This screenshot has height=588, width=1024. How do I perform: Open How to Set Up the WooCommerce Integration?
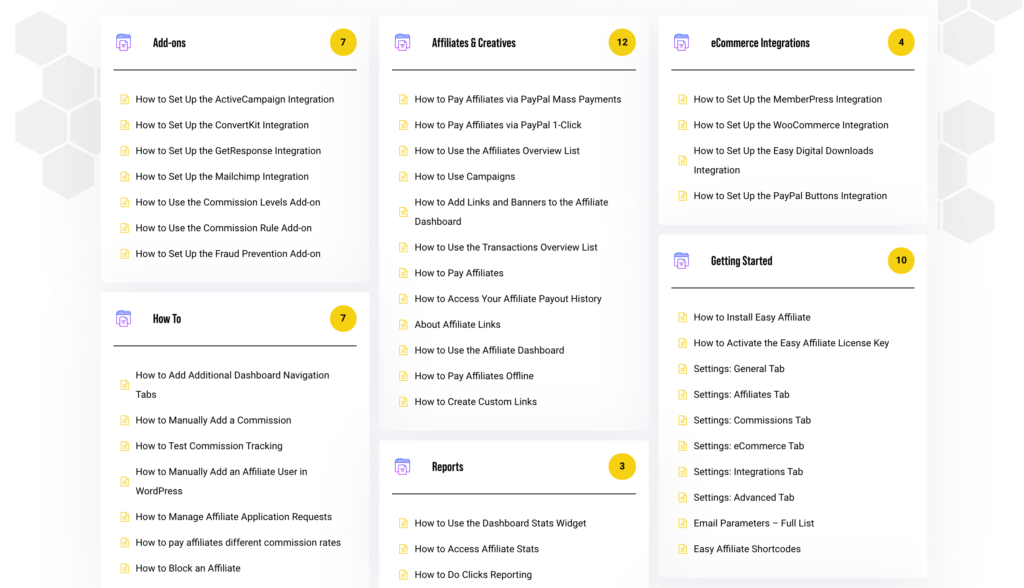(791, 125)
